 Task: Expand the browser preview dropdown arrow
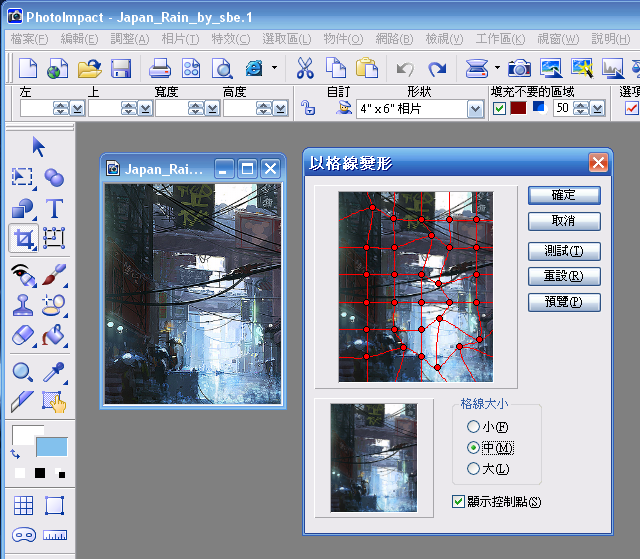[x=275, y=68]
